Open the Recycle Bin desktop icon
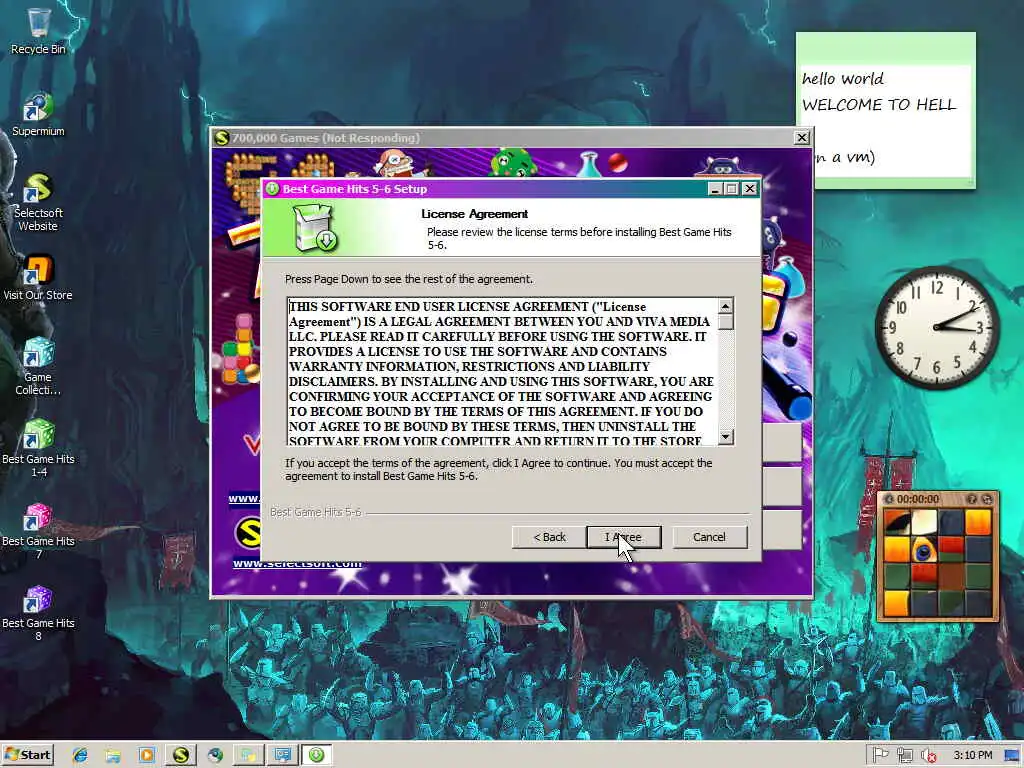 pos(39,31)
